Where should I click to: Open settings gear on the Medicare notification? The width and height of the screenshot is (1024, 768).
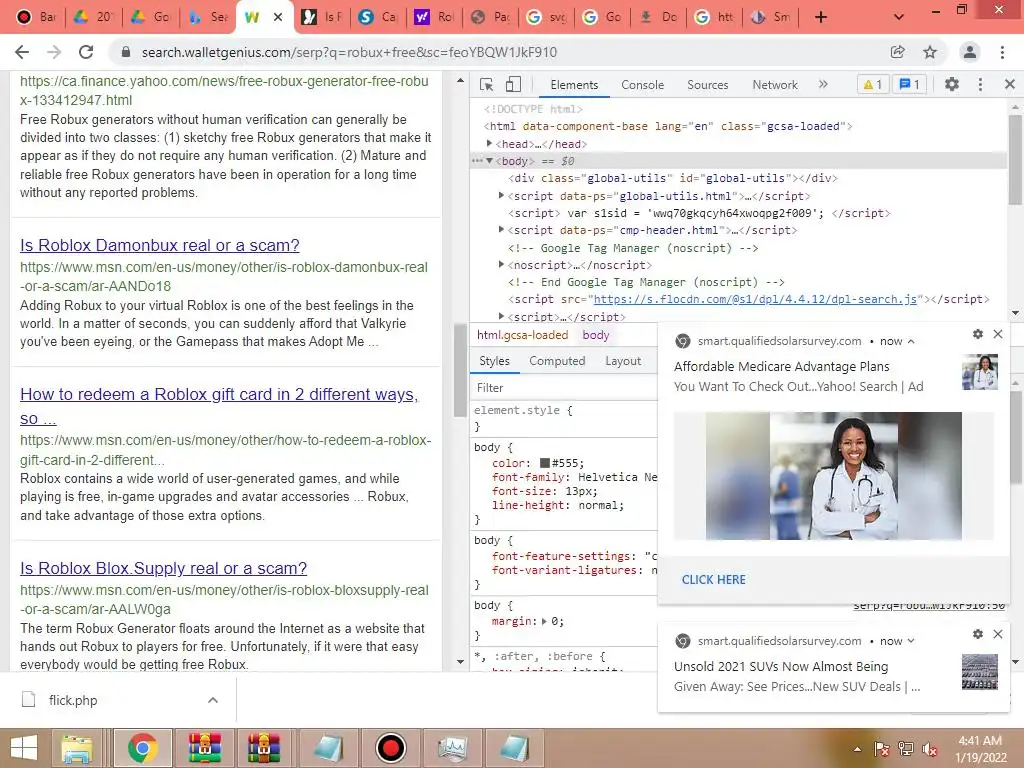pos(978,334)
